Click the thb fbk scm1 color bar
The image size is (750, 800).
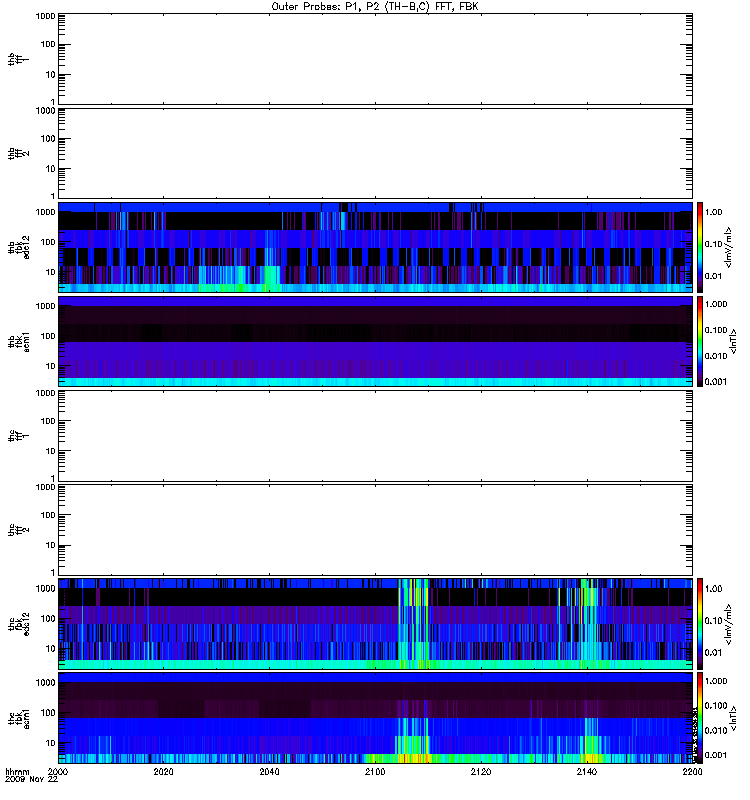tap(700, 341)
